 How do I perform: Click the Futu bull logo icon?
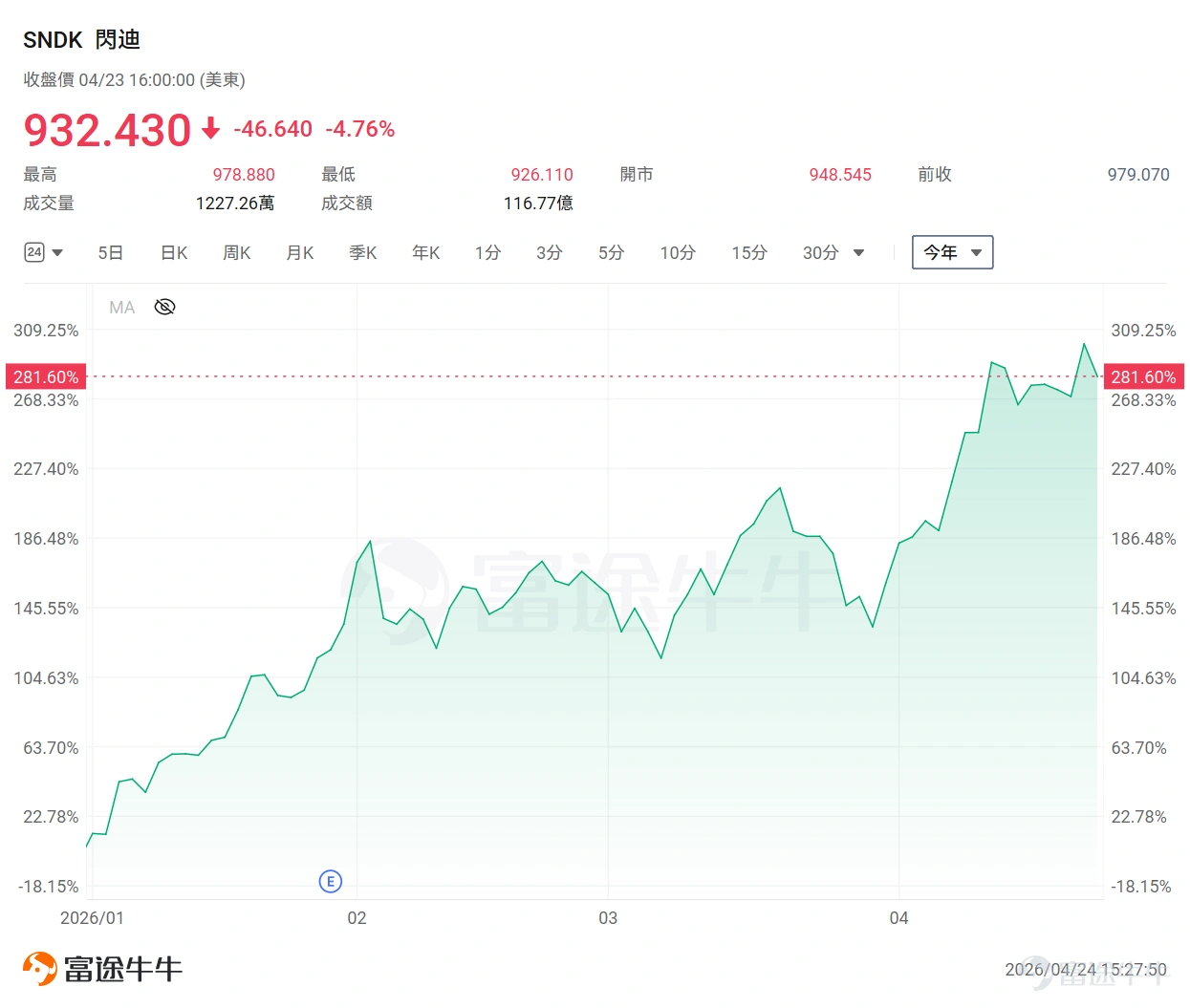40,969
